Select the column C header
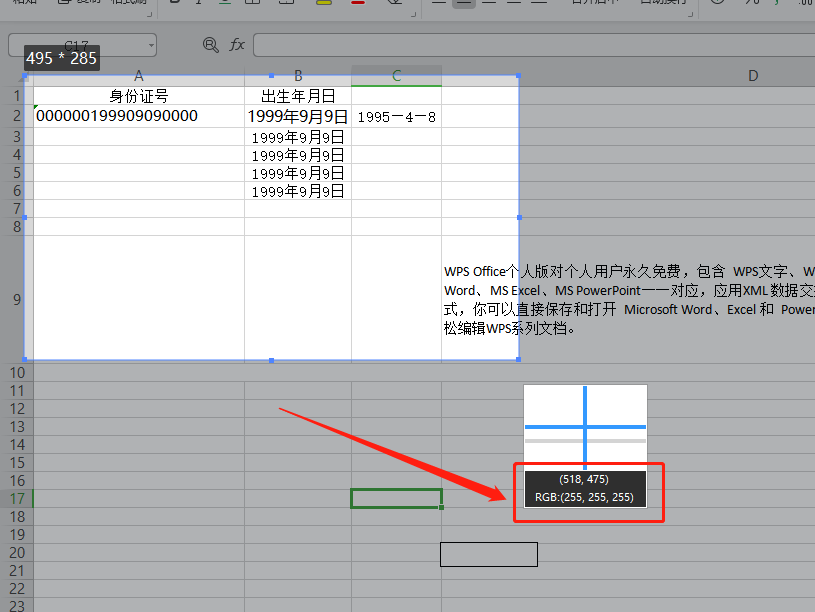 (x=396, y=76)
